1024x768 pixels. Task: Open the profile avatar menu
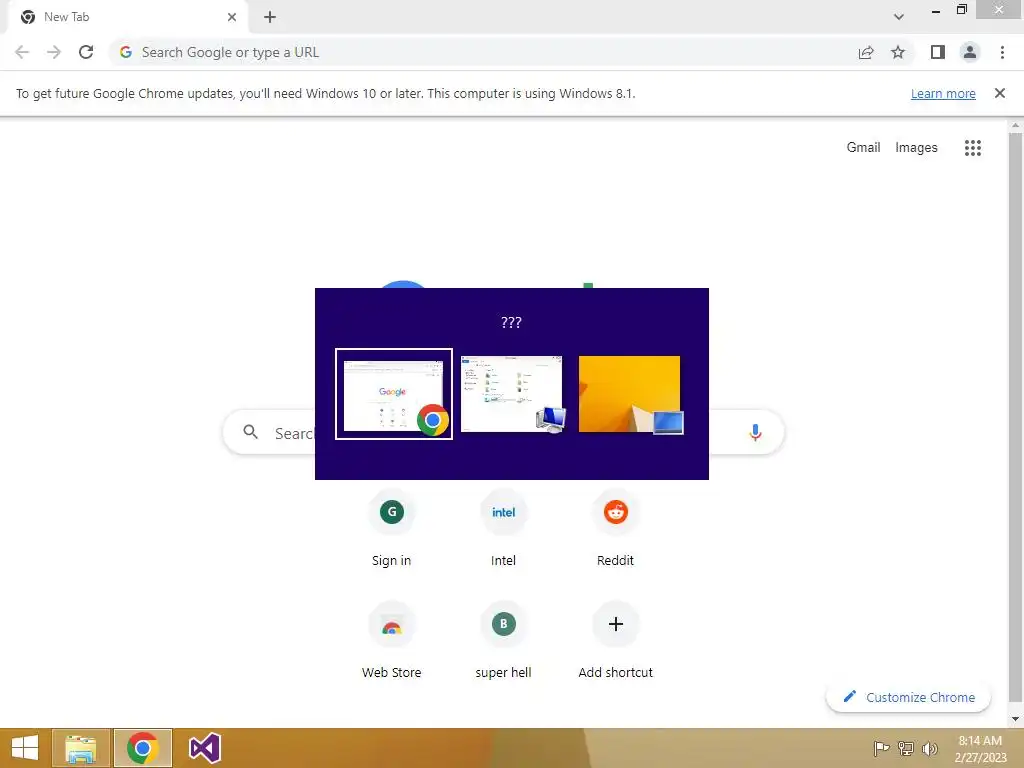click(970, 52)
